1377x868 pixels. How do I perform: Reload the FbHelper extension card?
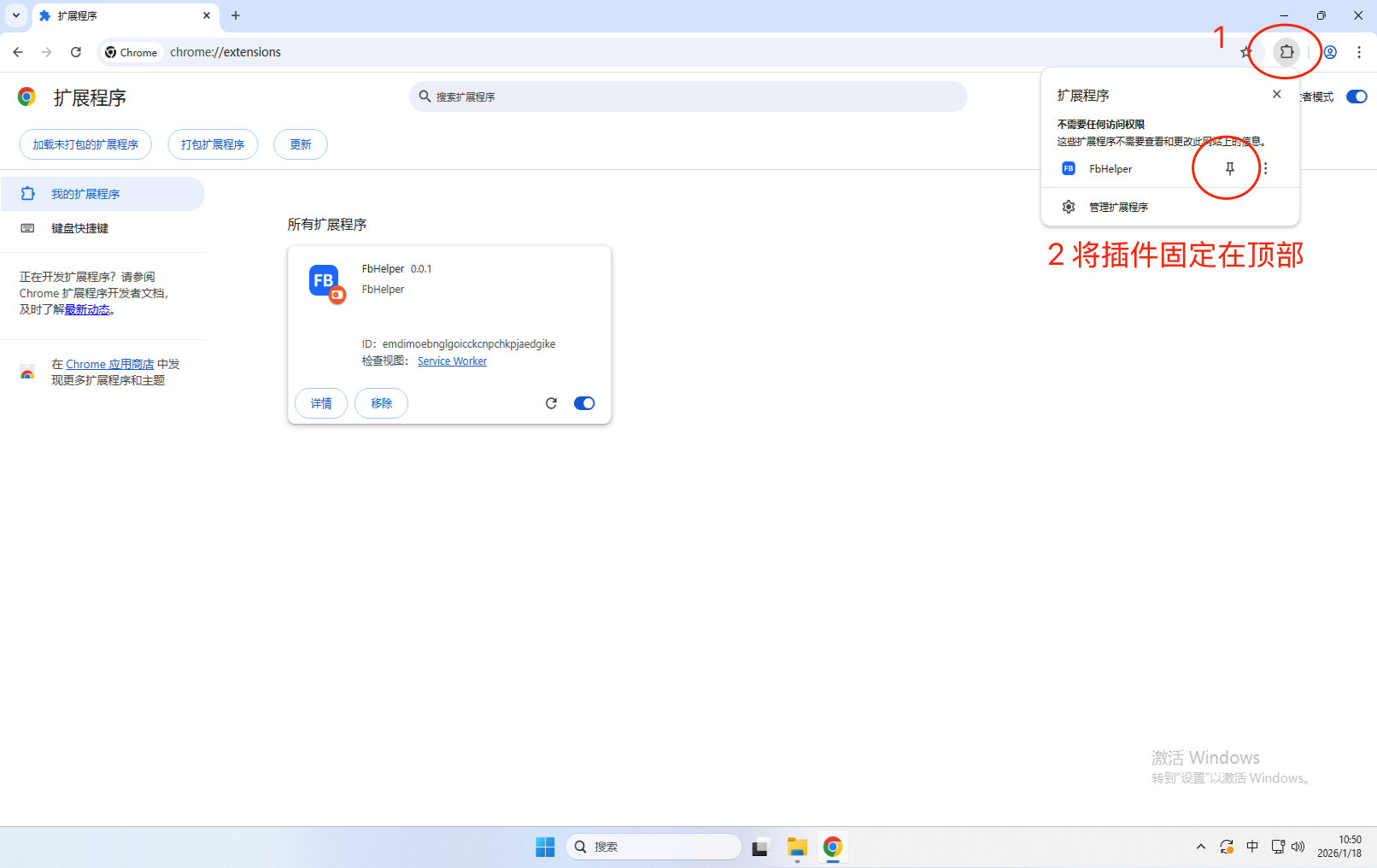pos(551,403)
